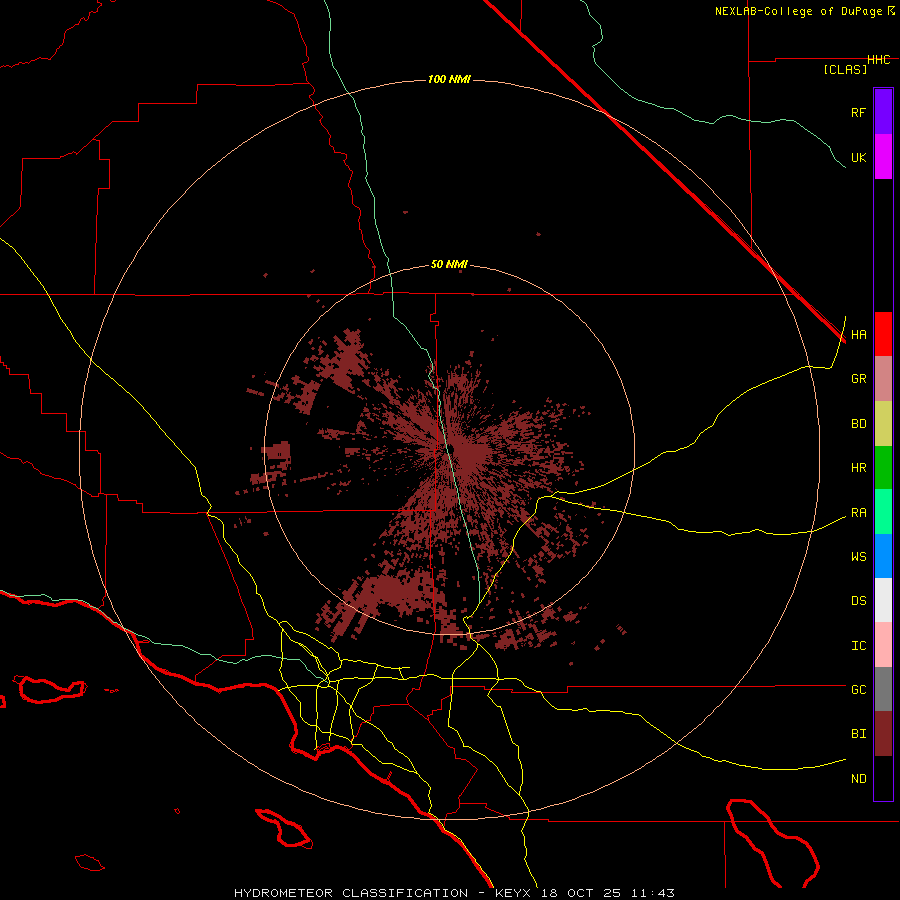Click the GR legend label

pos(858,379)
